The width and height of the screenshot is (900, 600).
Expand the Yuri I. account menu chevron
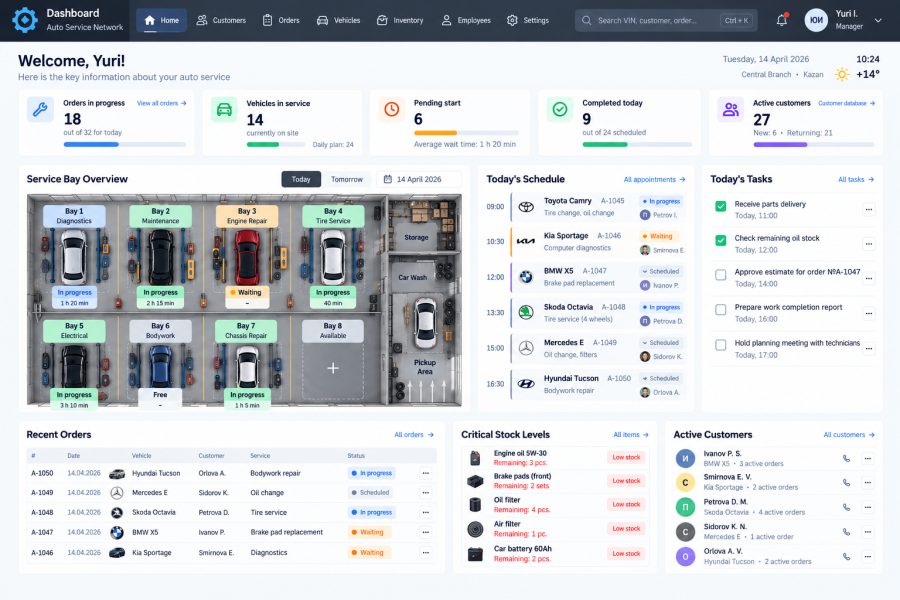coord(878,20)
